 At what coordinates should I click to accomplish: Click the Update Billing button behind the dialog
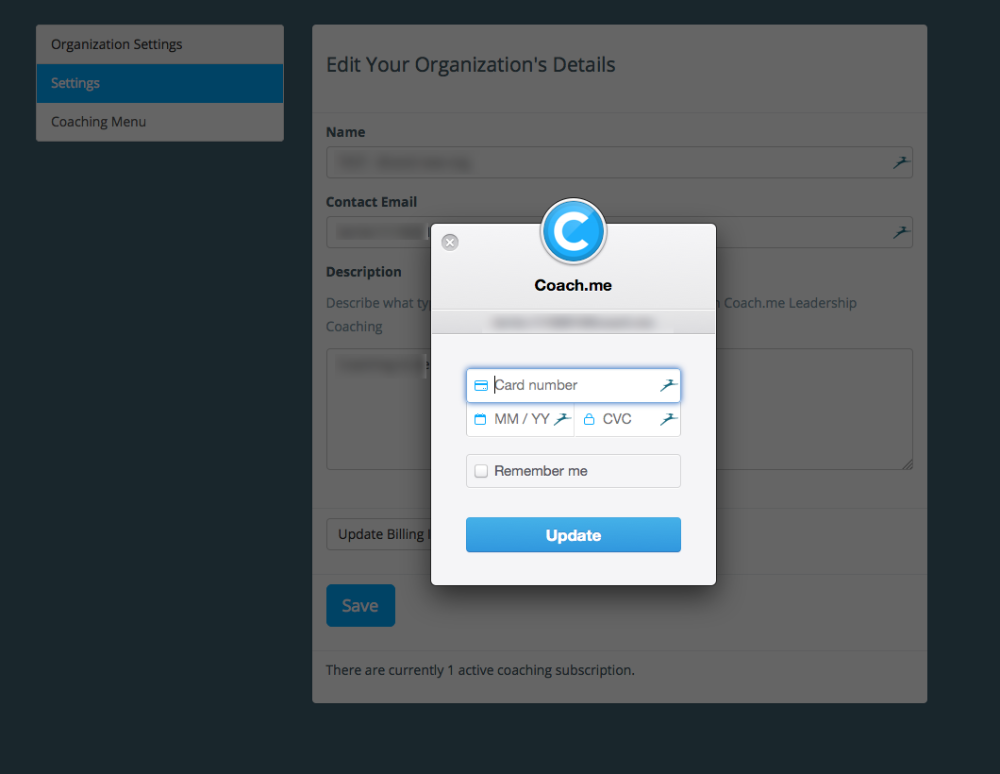(379, 534)
